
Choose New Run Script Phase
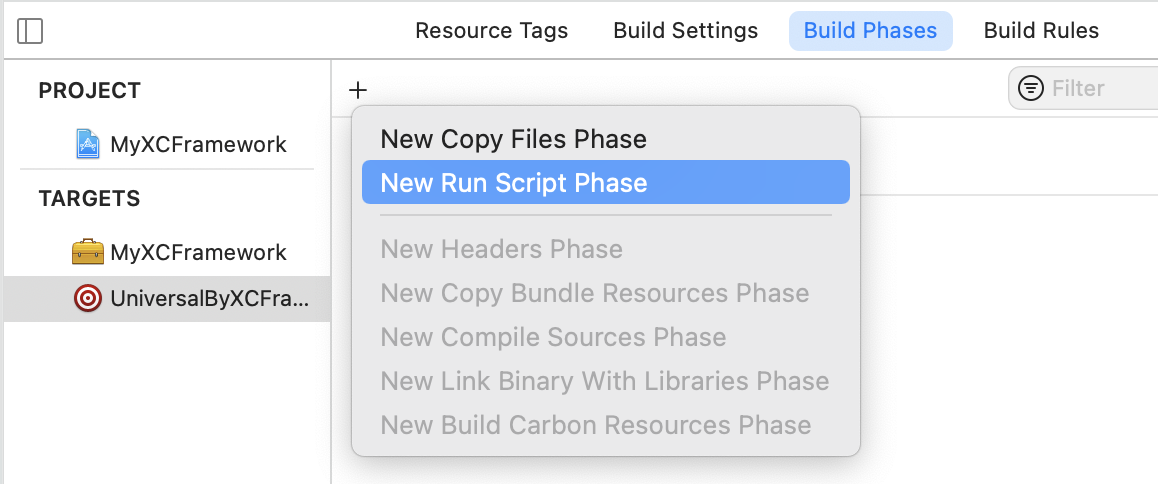click(606, 183)
